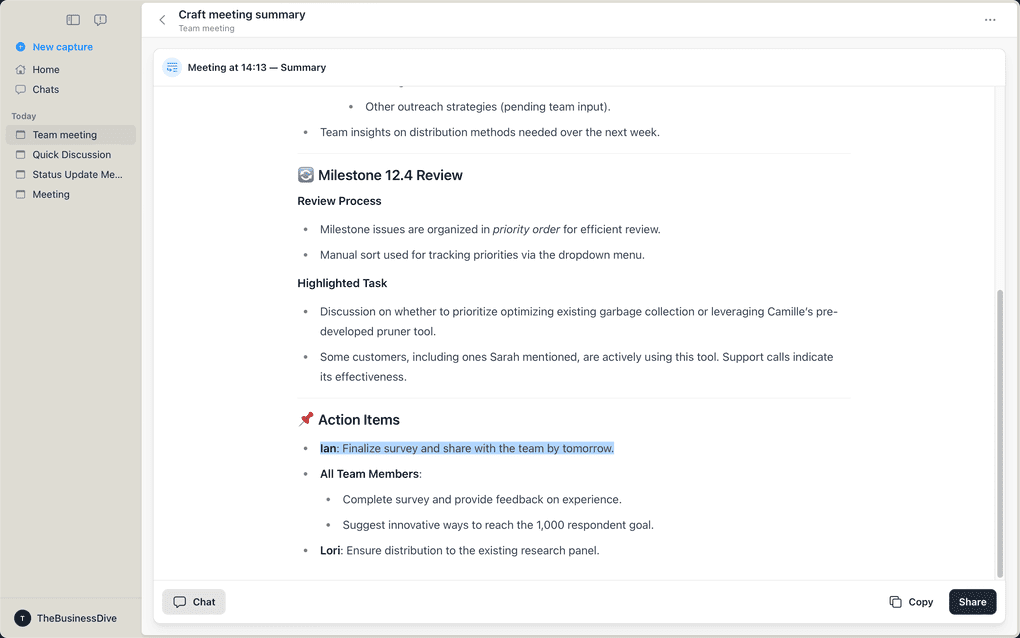Open the sidebar collapse icon
Viewport: 1020px width, 638px height.
[x=72, y=19]
